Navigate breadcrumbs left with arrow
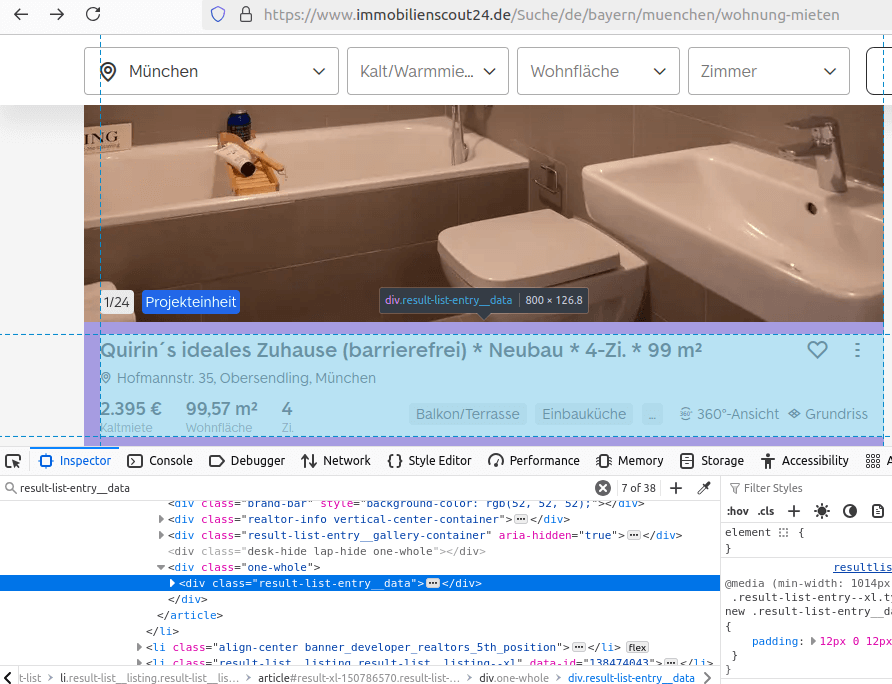This screenshot has width=892, height=684. (x=8, y=678)
